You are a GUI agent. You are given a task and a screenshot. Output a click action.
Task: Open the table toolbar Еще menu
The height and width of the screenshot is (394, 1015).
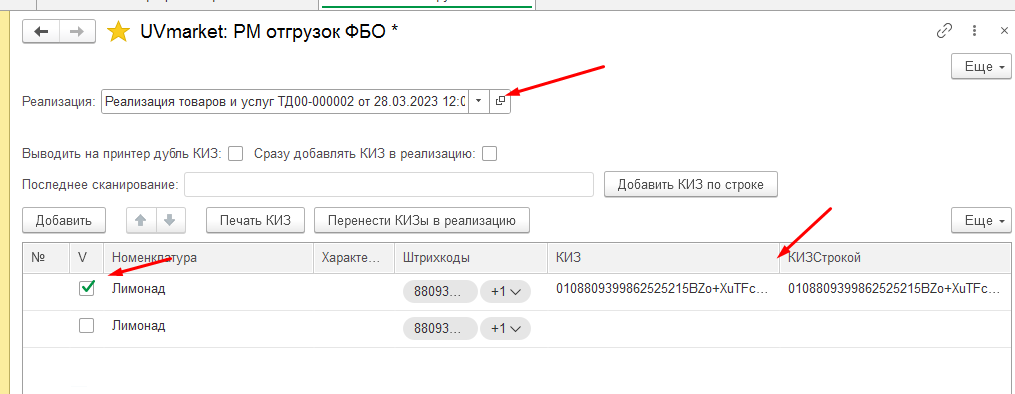(x=981, y=220)
